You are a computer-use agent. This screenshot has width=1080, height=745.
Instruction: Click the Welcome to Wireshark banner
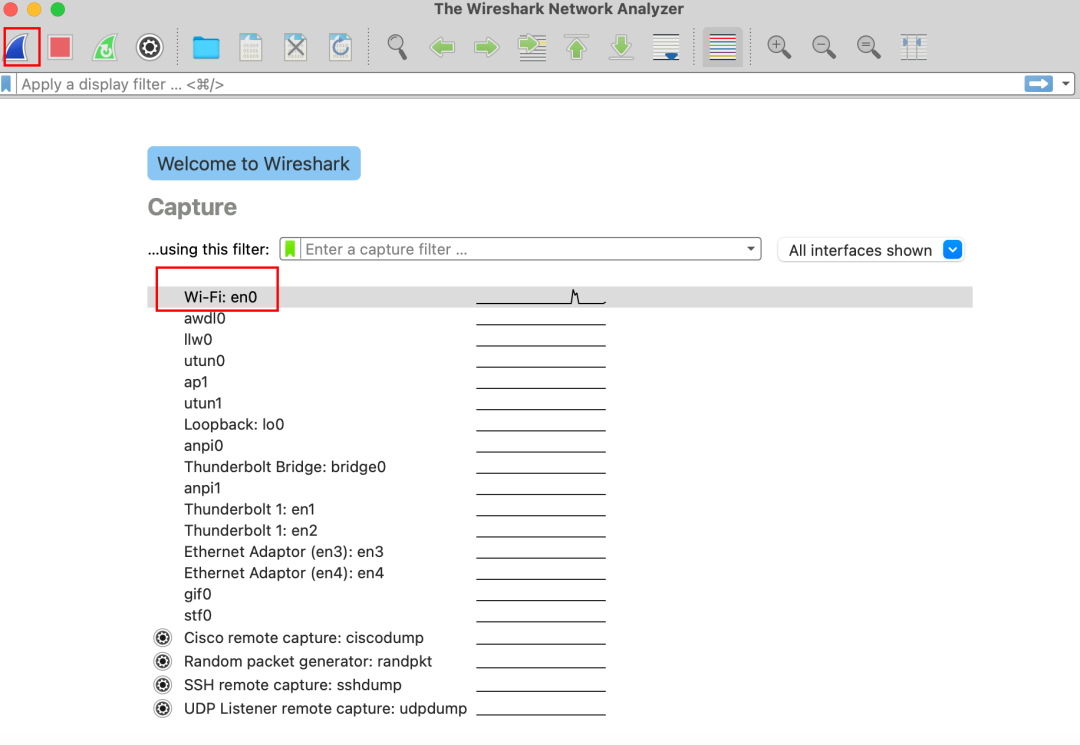[x=253, y=163]
